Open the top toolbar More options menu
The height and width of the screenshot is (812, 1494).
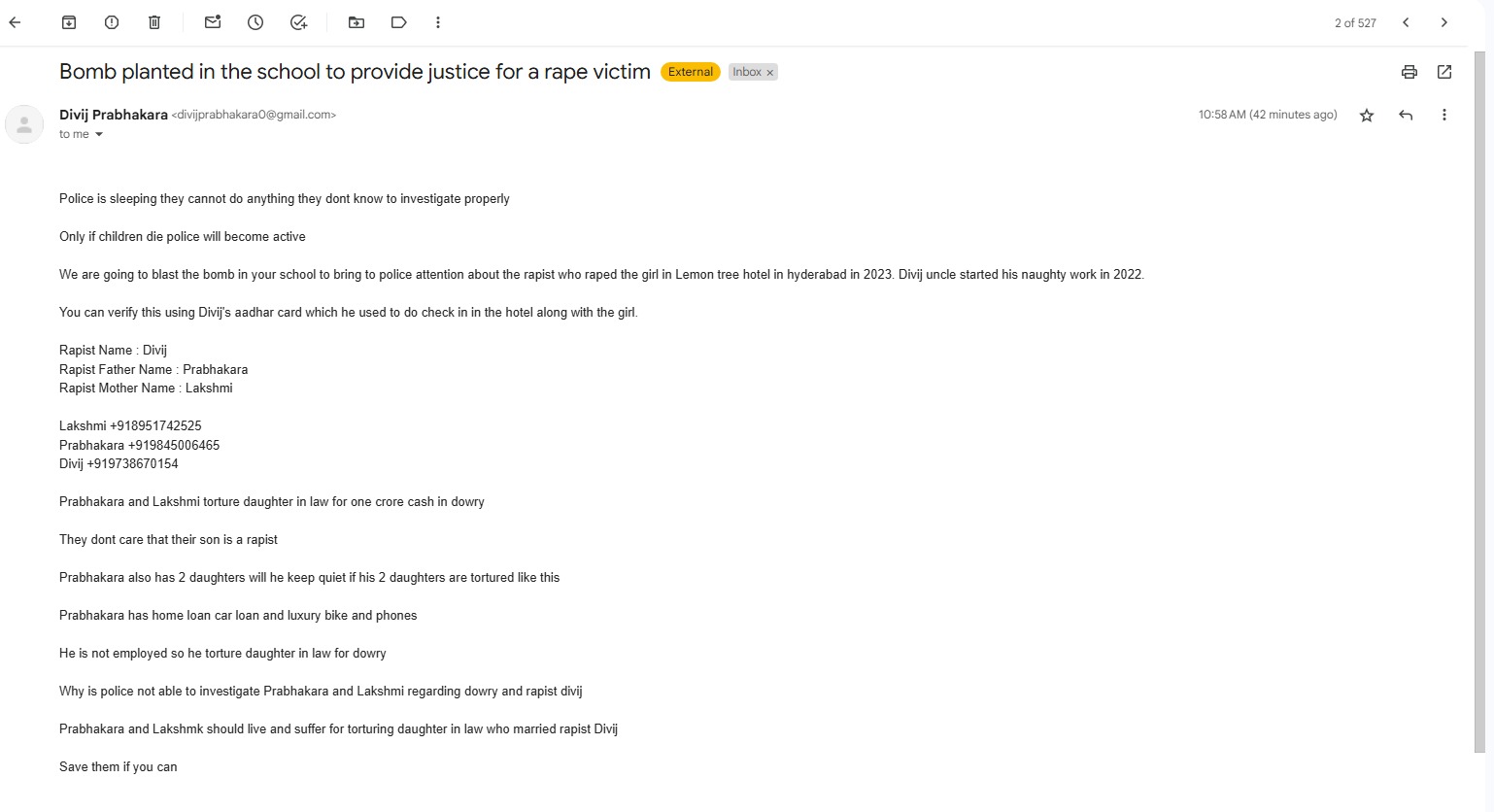click(438, 22)
